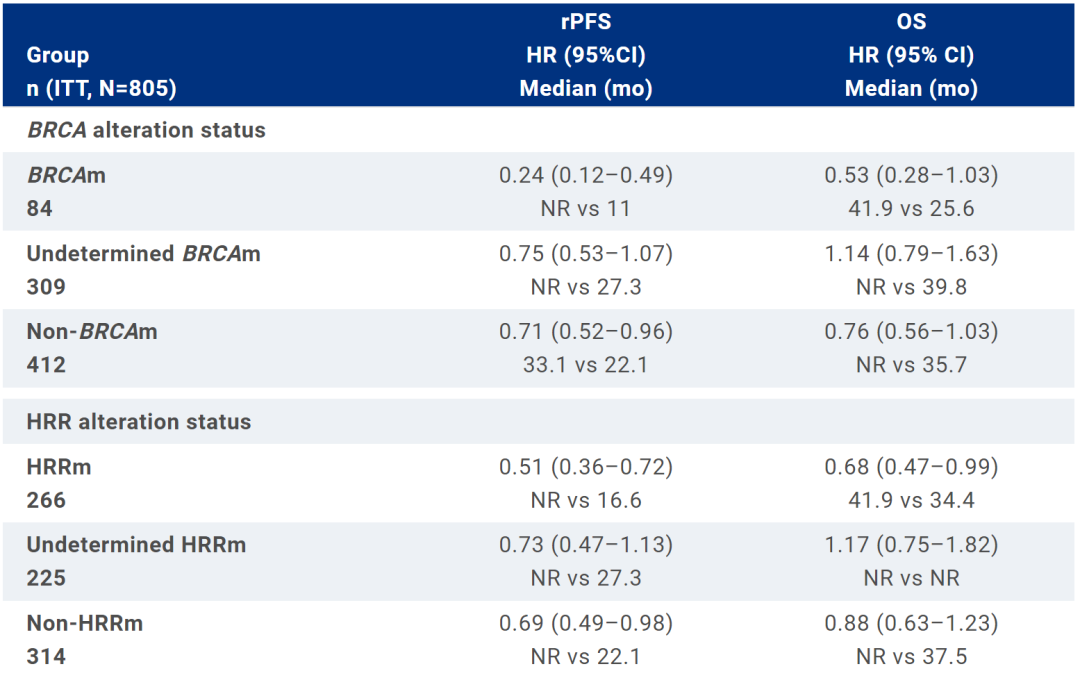Select the rPFS column header

[585, 22]
